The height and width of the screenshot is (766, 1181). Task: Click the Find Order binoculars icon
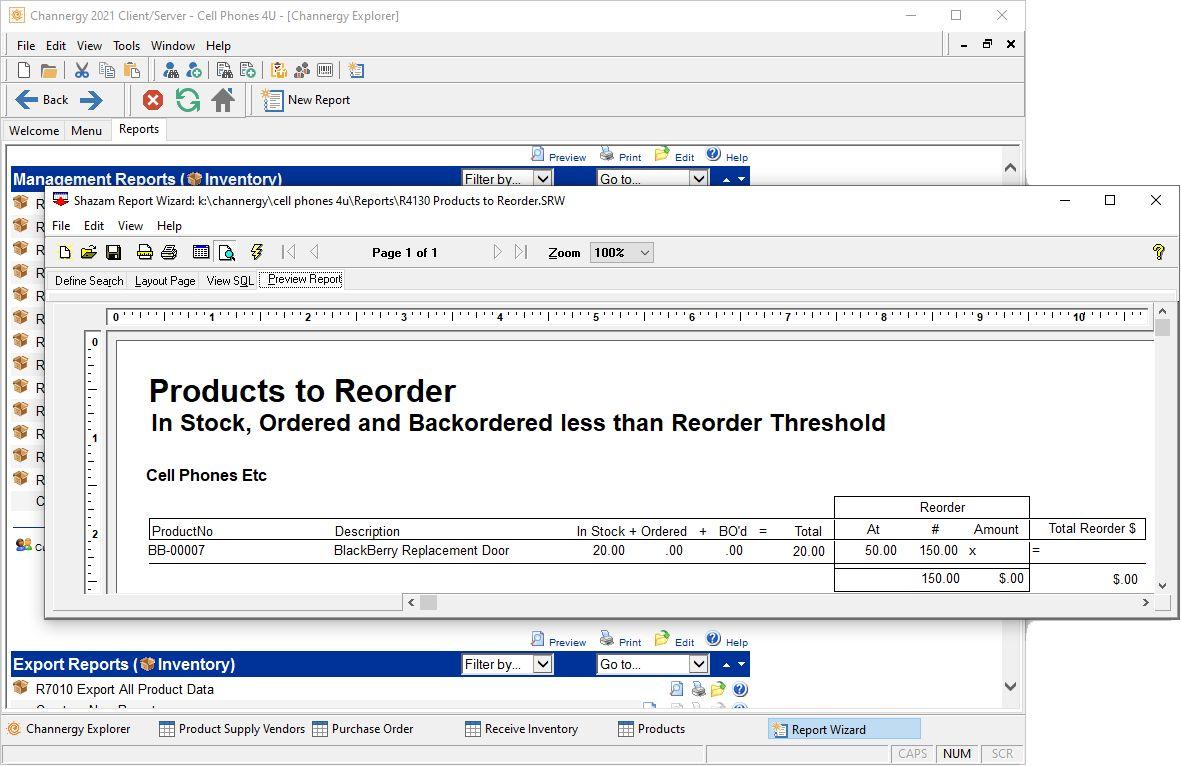224,71
